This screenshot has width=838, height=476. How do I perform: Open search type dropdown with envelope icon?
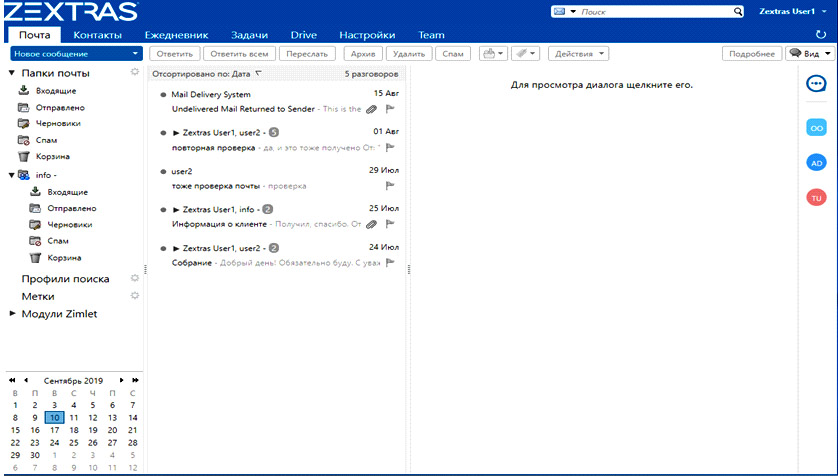coord(565,11)
